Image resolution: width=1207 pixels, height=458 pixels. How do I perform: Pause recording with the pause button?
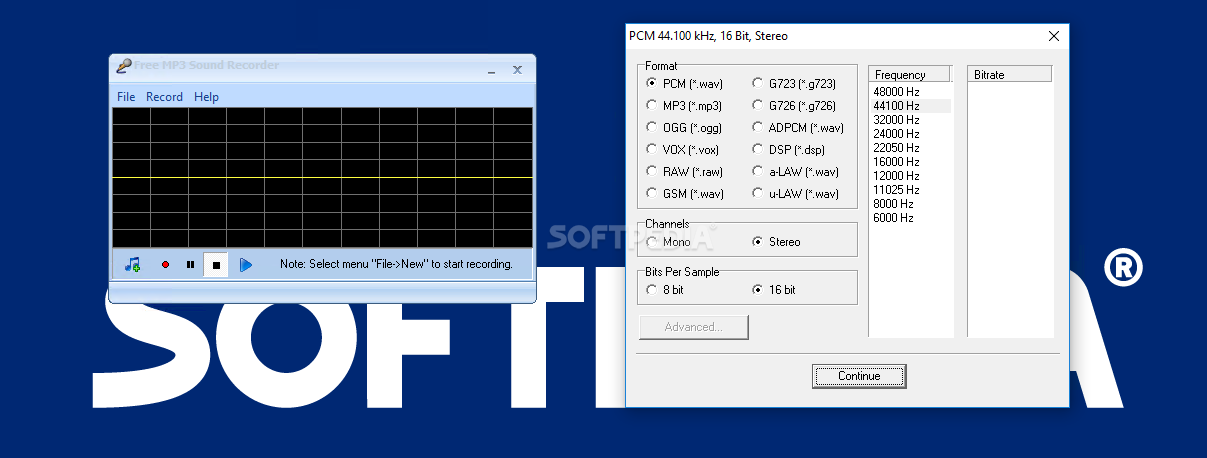(x=190, y=265)
